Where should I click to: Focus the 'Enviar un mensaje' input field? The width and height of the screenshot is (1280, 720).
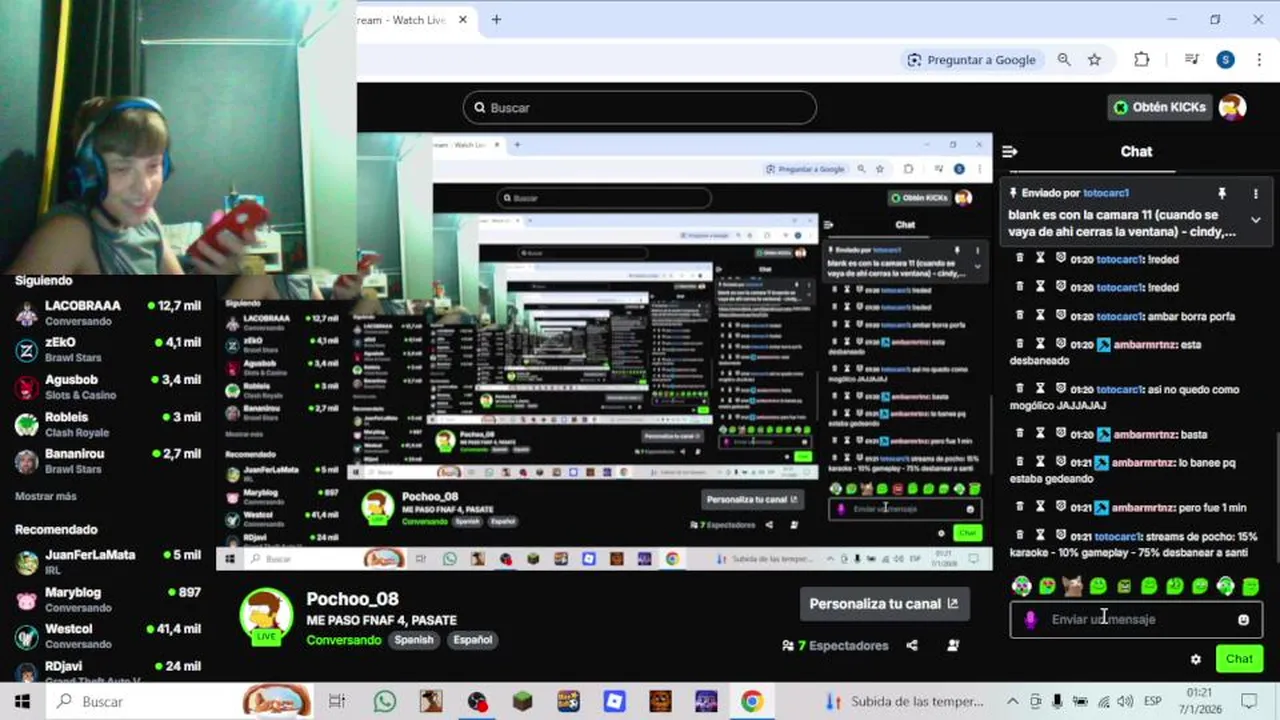[1136, 620]
